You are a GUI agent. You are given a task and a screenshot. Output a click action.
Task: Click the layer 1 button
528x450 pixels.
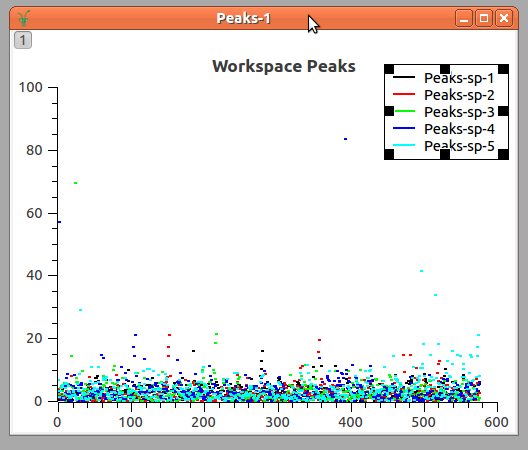click(23, 40)
